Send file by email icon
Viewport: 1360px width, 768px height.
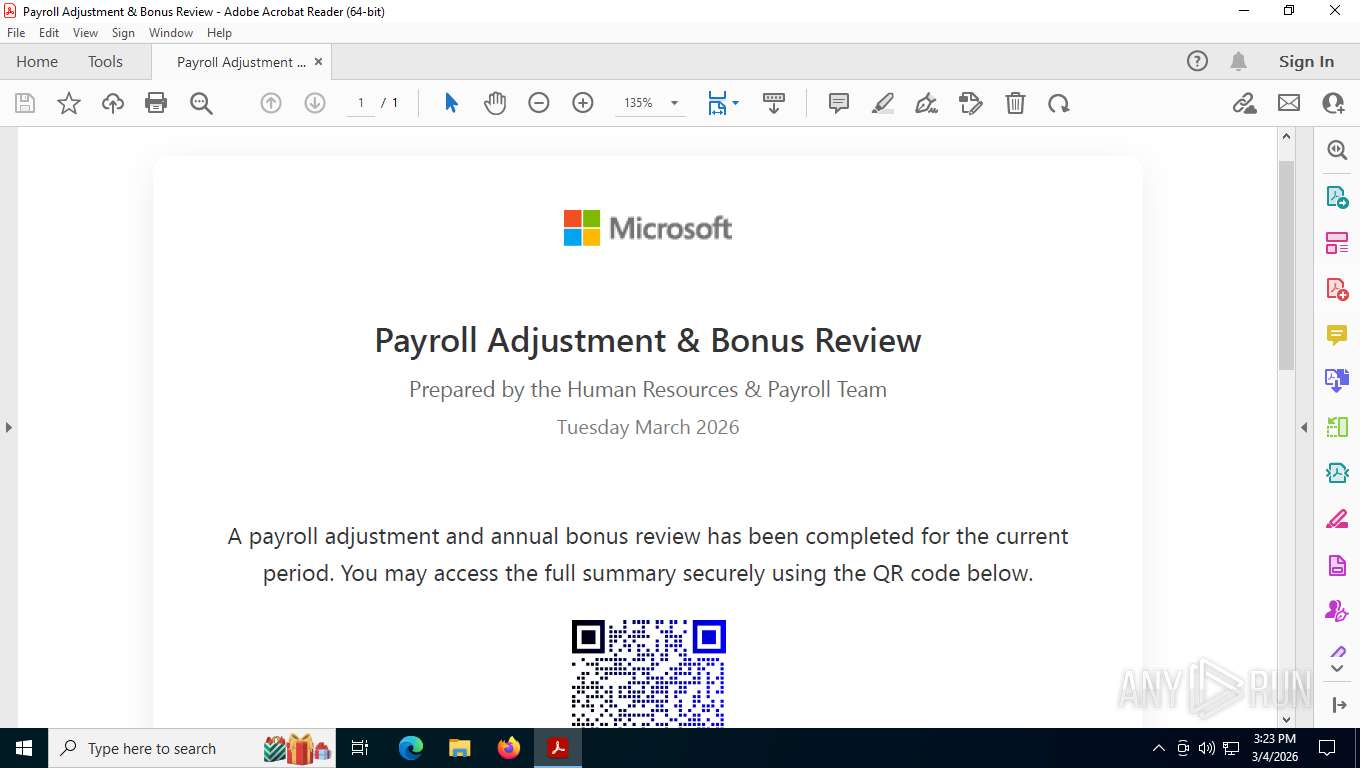(1289, 103)
